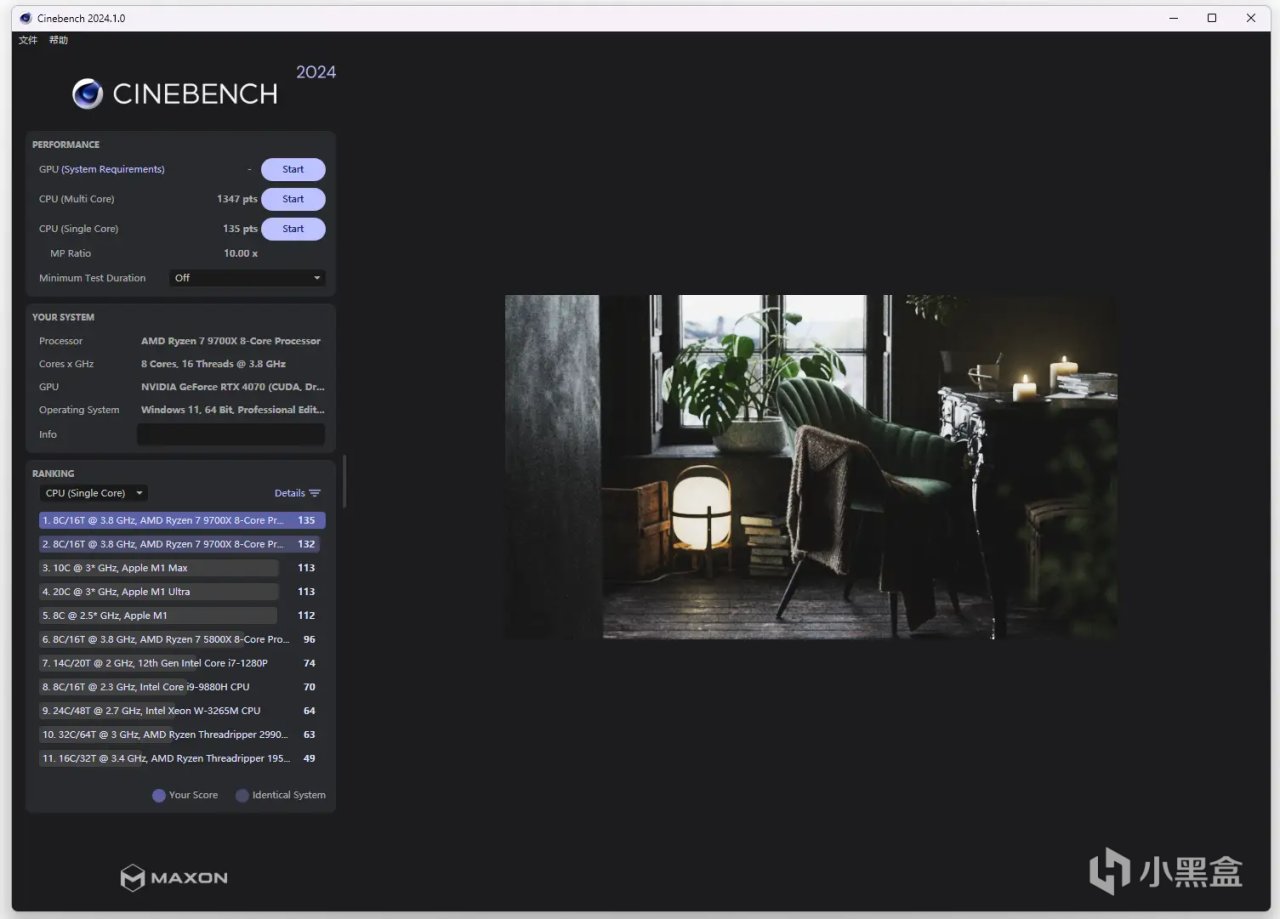Click the GPU System Requirements link
Image resolution: width=1280 pixels, height=919 pixels.
[113, 169]
